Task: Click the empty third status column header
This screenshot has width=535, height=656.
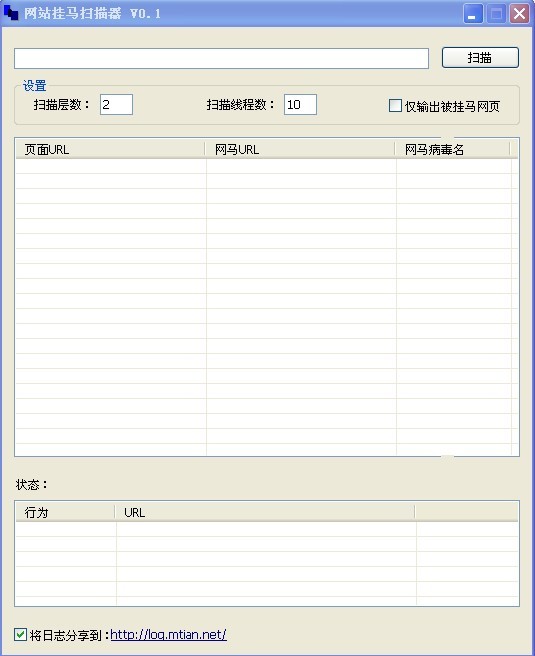Action: point(466,512)
